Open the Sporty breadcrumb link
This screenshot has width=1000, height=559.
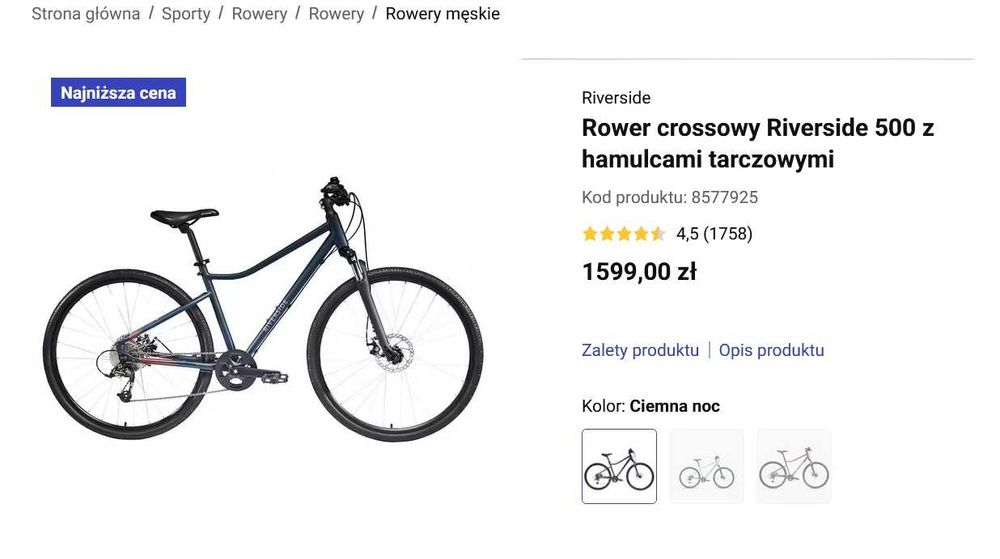point(186,14)
